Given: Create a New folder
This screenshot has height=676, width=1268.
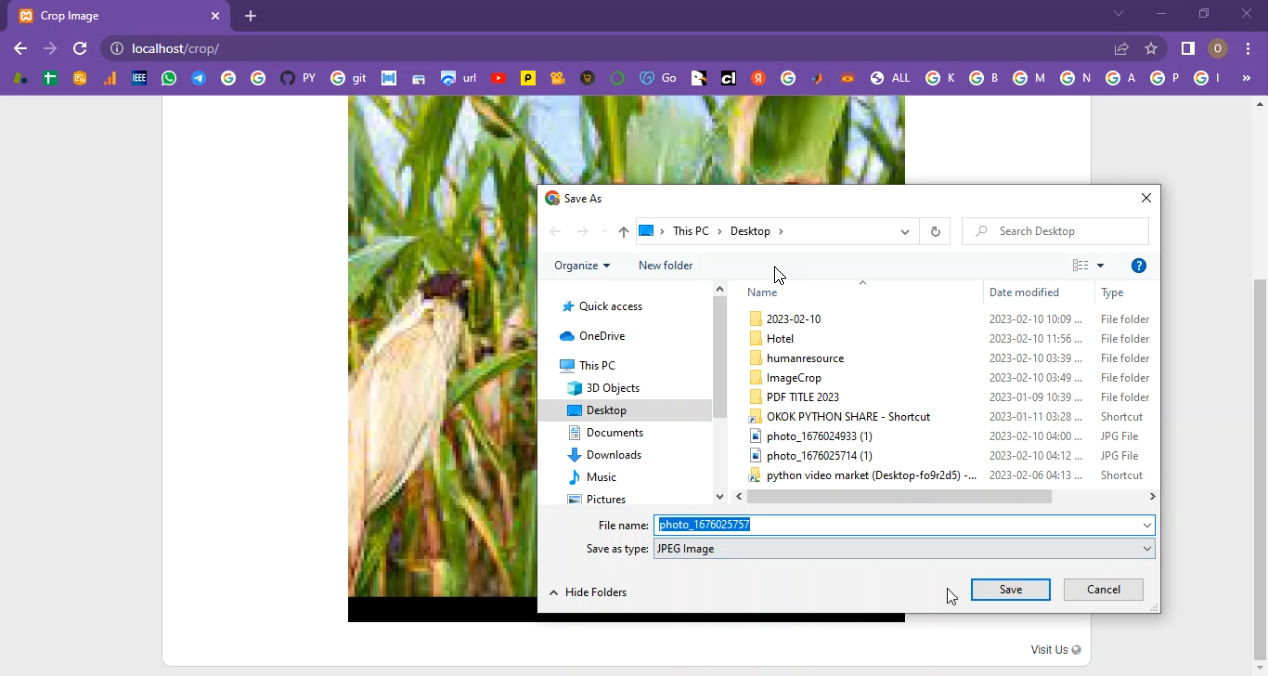Looking at the screenshot, I should pyautogui.click(x=665, y=265).
